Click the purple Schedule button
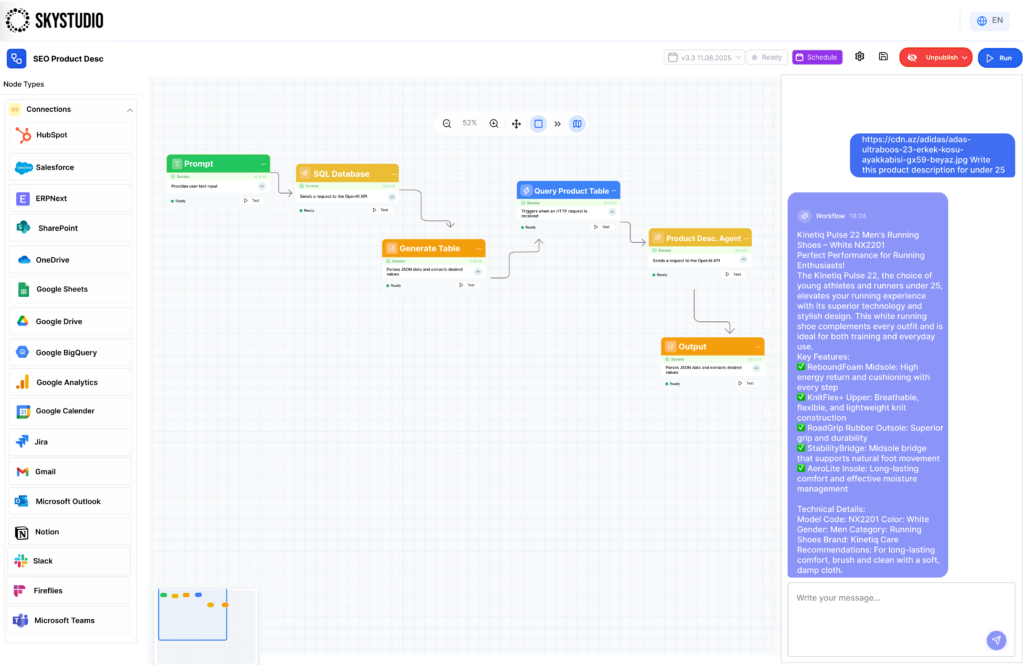Screen dimensions: 1024x665 pyautogui.click(x=817, y=58)
